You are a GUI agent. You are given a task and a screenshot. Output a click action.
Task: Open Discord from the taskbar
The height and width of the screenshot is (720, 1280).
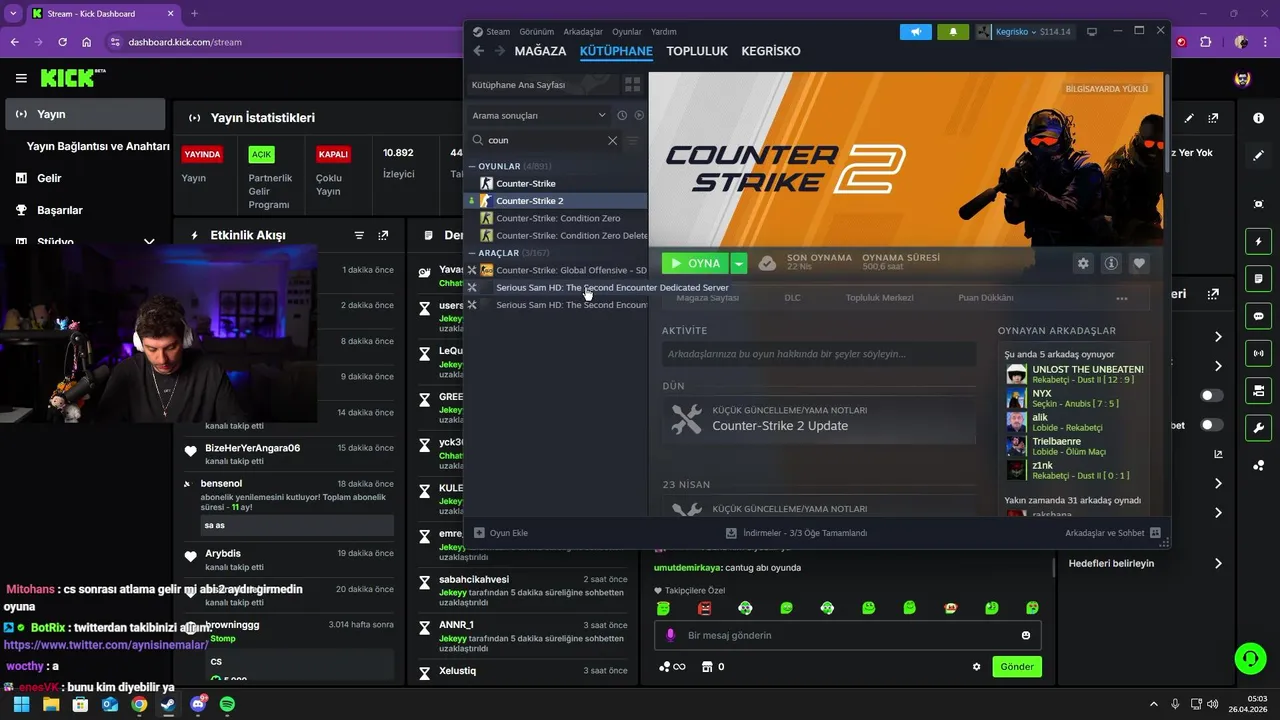click(x=198, y=704)
